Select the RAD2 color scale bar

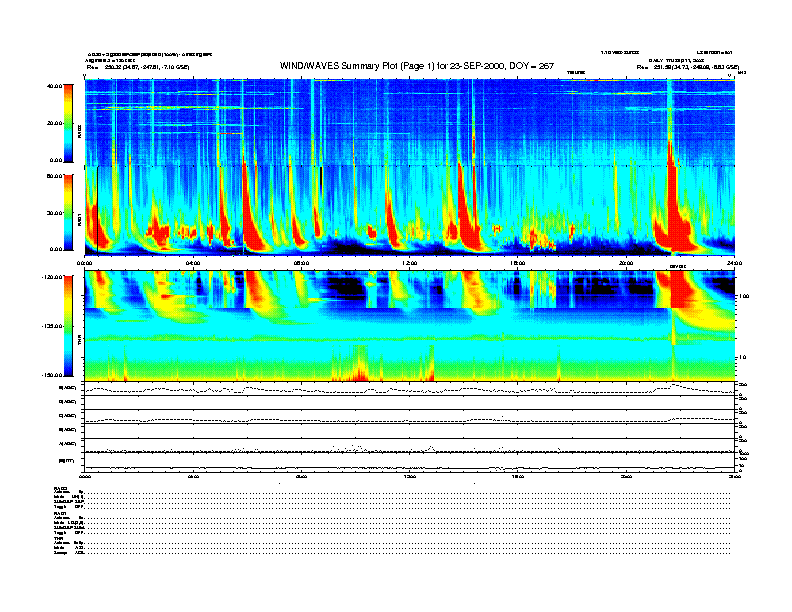(68, 123)
